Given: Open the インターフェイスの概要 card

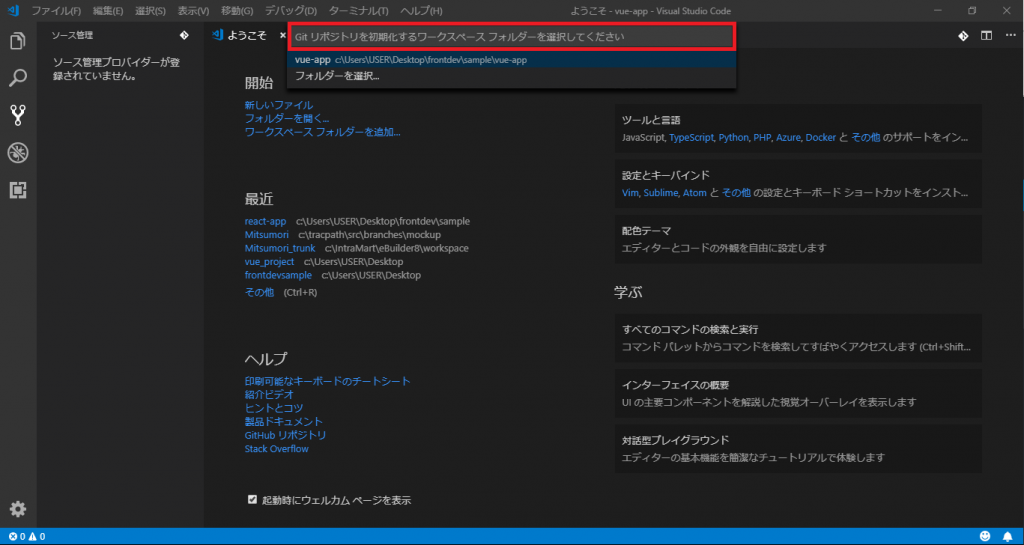Looking at the screenshot, I should pos(798,393).
